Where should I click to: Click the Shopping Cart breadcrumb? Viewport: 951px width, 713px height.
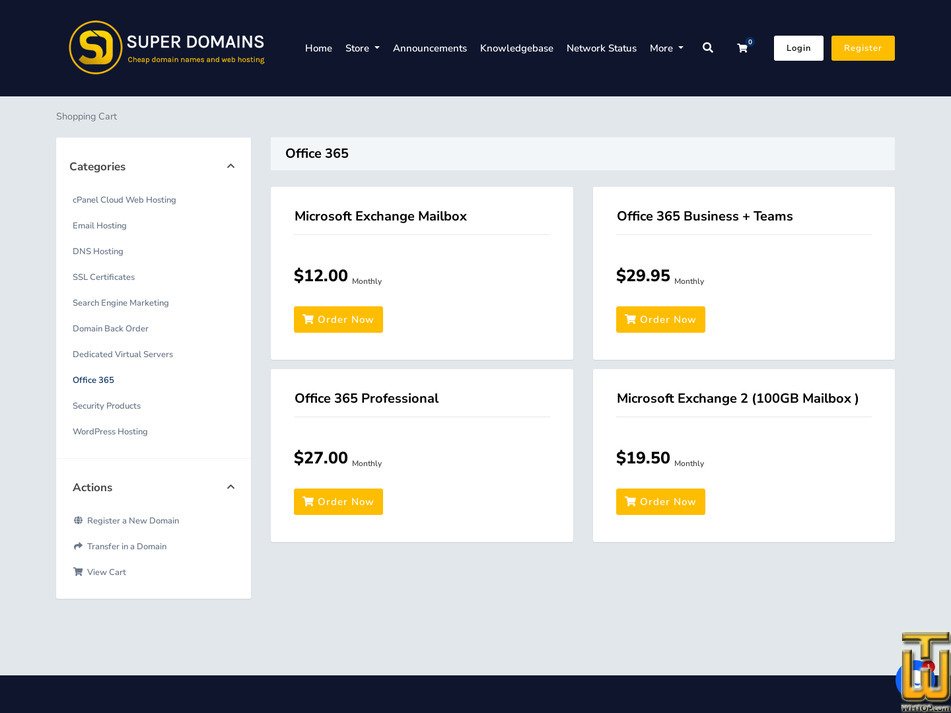point(87,116)
